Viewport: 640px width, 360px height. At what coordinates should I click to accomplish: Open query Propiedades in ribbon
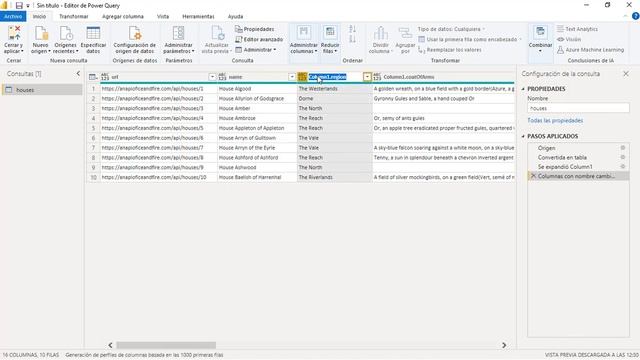[255, 29]
